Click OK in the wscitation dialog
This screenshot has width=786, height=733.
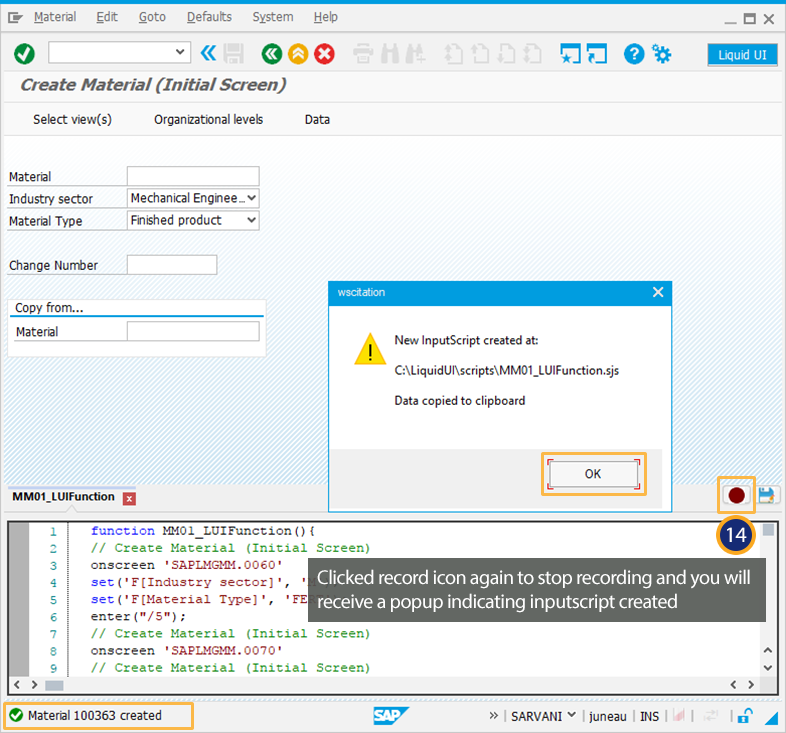click(x=593, y=474)
